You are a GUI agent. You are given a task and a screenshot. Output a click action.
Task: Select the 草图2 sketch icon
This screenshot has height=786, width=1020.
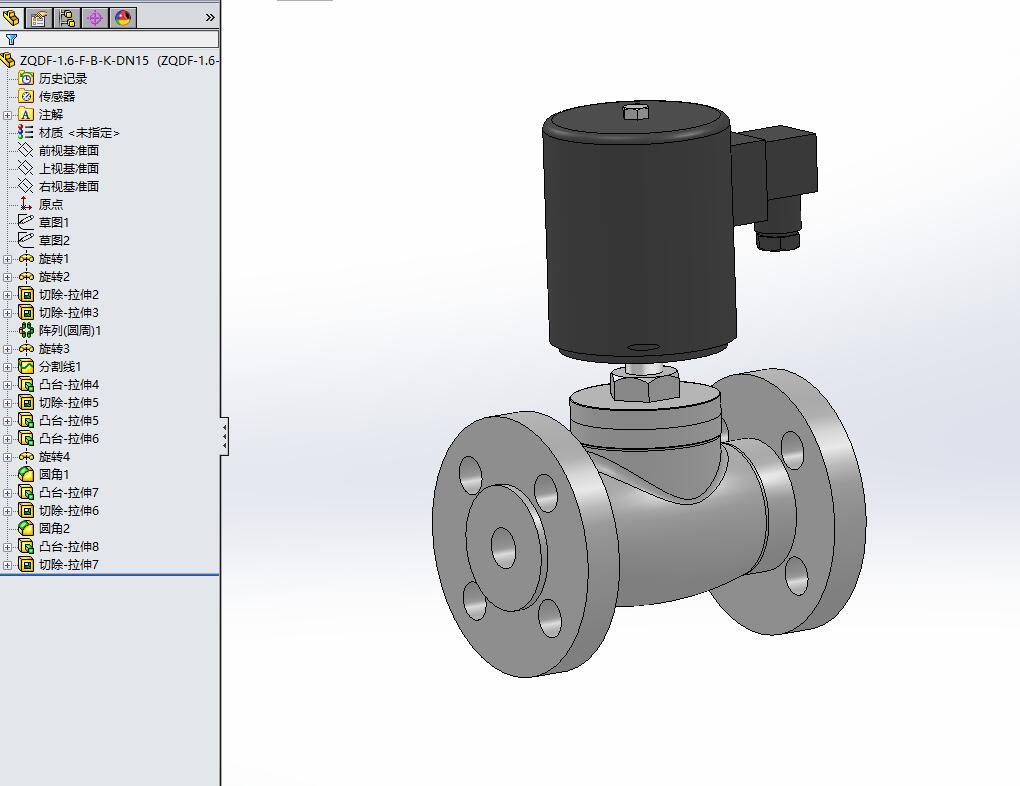25,240
